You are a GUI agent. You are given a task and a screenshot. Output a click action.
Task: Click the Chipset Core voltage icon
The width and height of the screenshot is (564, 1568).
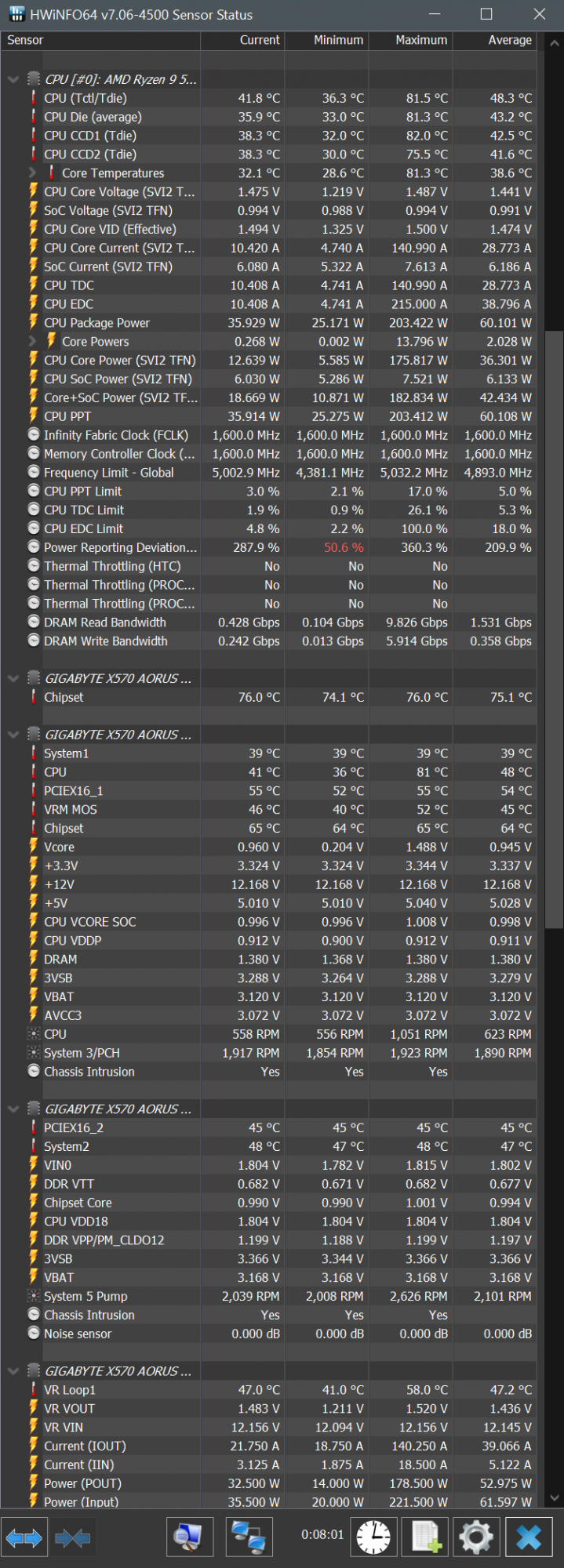(x=34, y=1203)
